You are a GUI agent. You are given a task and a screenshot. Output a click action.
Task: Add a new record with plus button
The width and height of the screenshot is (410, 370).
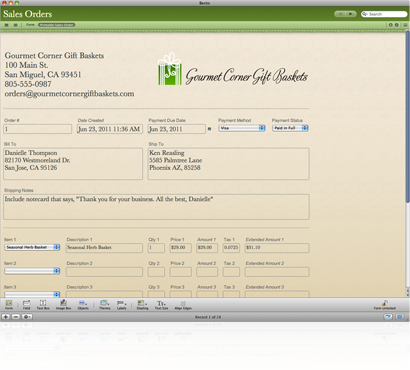pyautogui.click(x=6, y=317)
